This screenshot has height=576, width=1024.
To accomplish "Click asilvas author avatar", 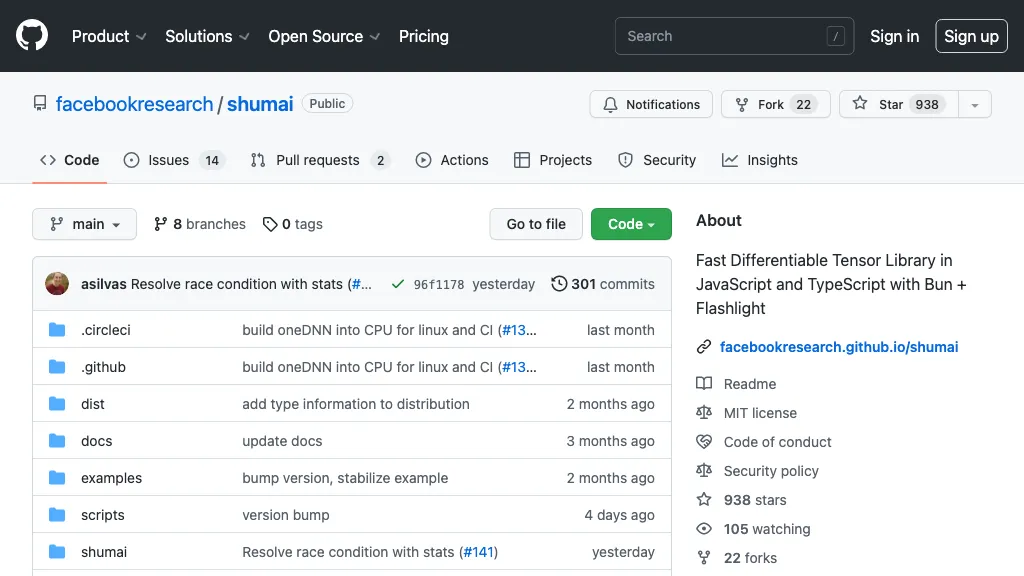I will (x=57, y=284).
